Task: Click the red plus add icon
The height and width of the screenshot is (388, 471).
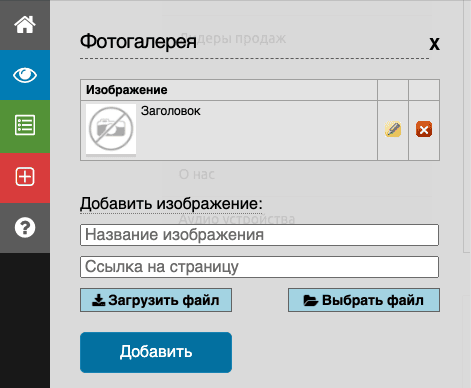Action: (x=25, y=177)
